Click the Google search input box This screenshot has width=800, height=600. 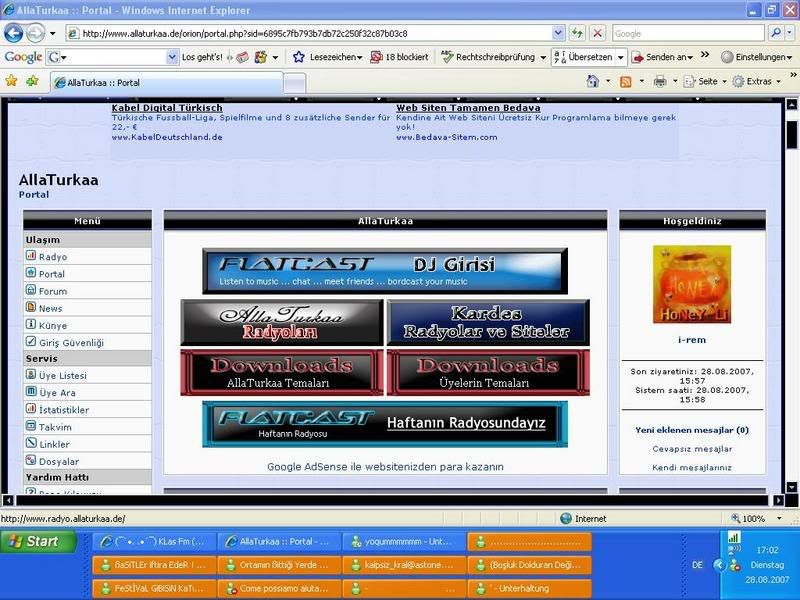[688, 34]
